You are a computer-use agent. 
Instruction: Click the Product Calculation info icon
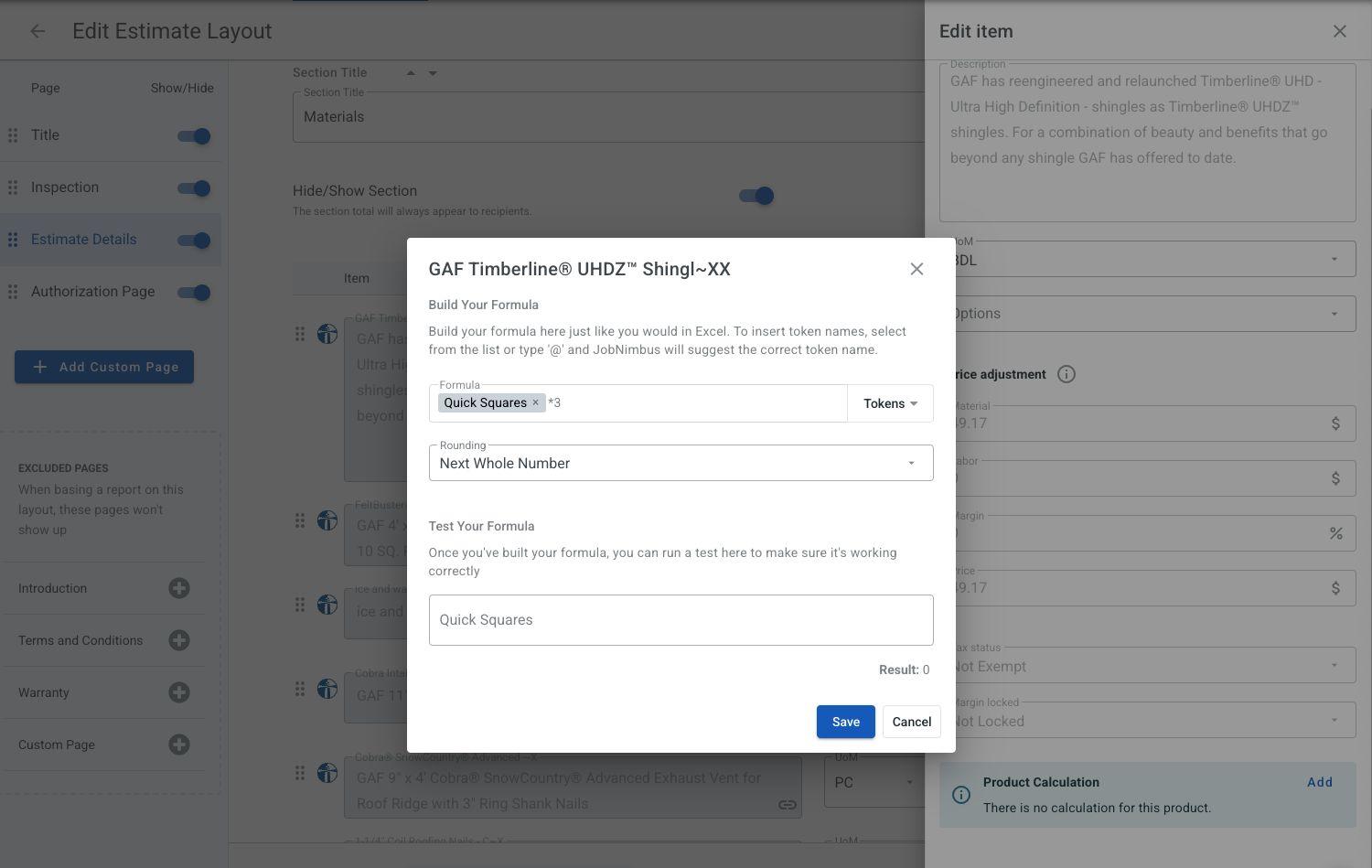click(961, 795)
